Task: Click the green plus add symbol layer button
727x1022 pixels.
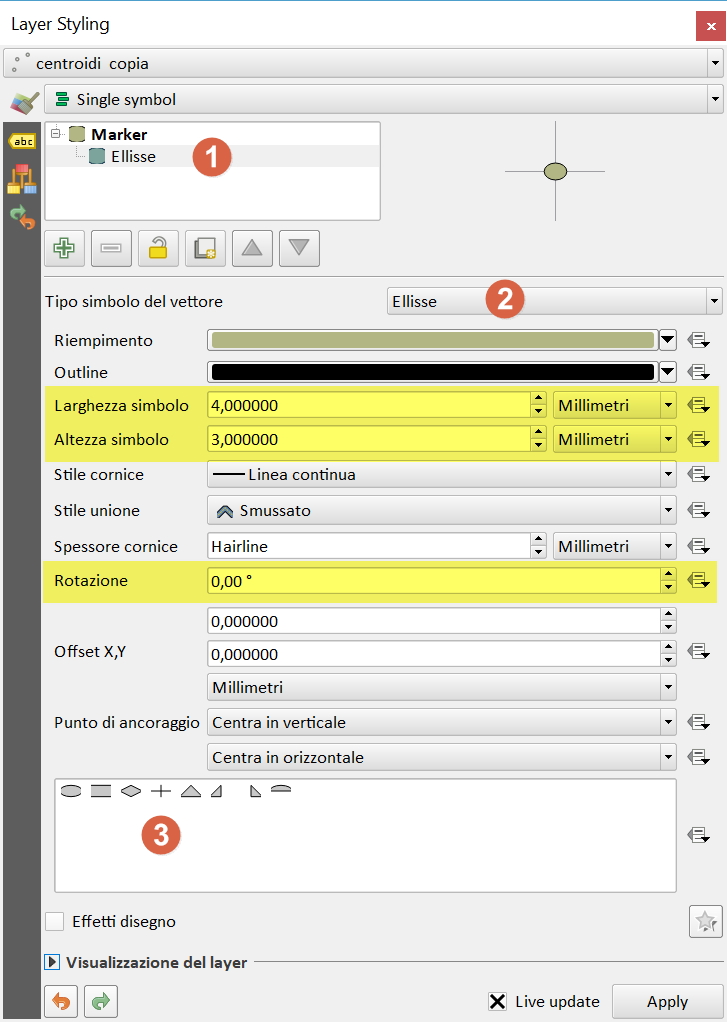Action: pos(65,249)
